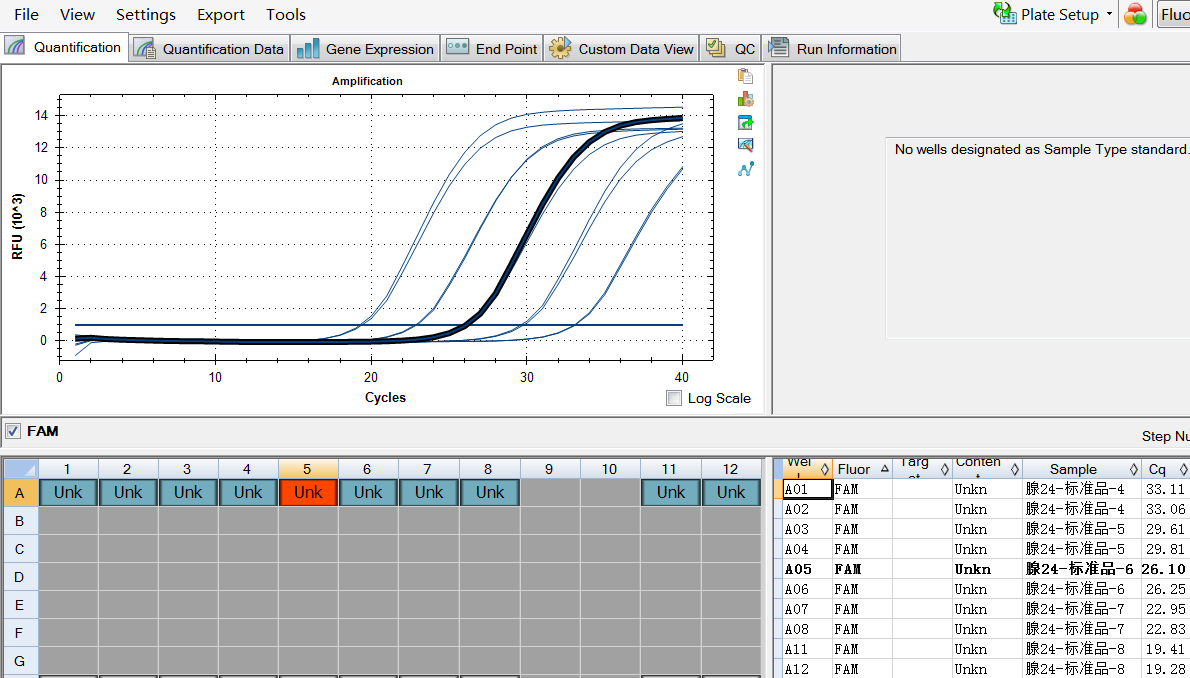Screen dimensions: 1190x678
Task: Open the View menu
Action: [x=77, y=14]
